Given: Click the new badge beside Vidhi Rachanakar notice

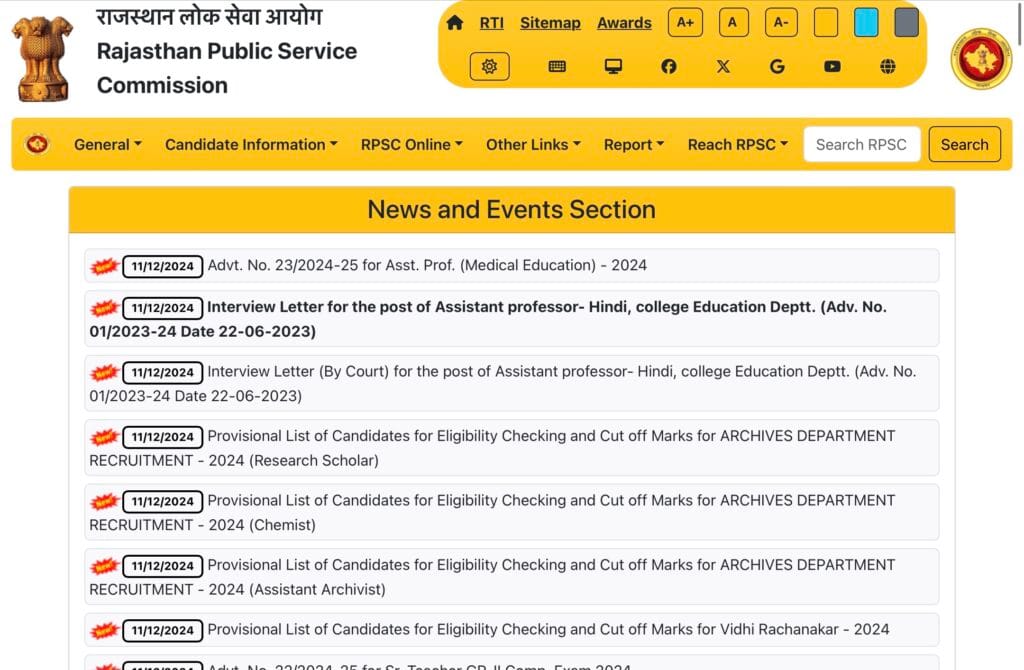Looking at the screenshot, I should [104, 631].
